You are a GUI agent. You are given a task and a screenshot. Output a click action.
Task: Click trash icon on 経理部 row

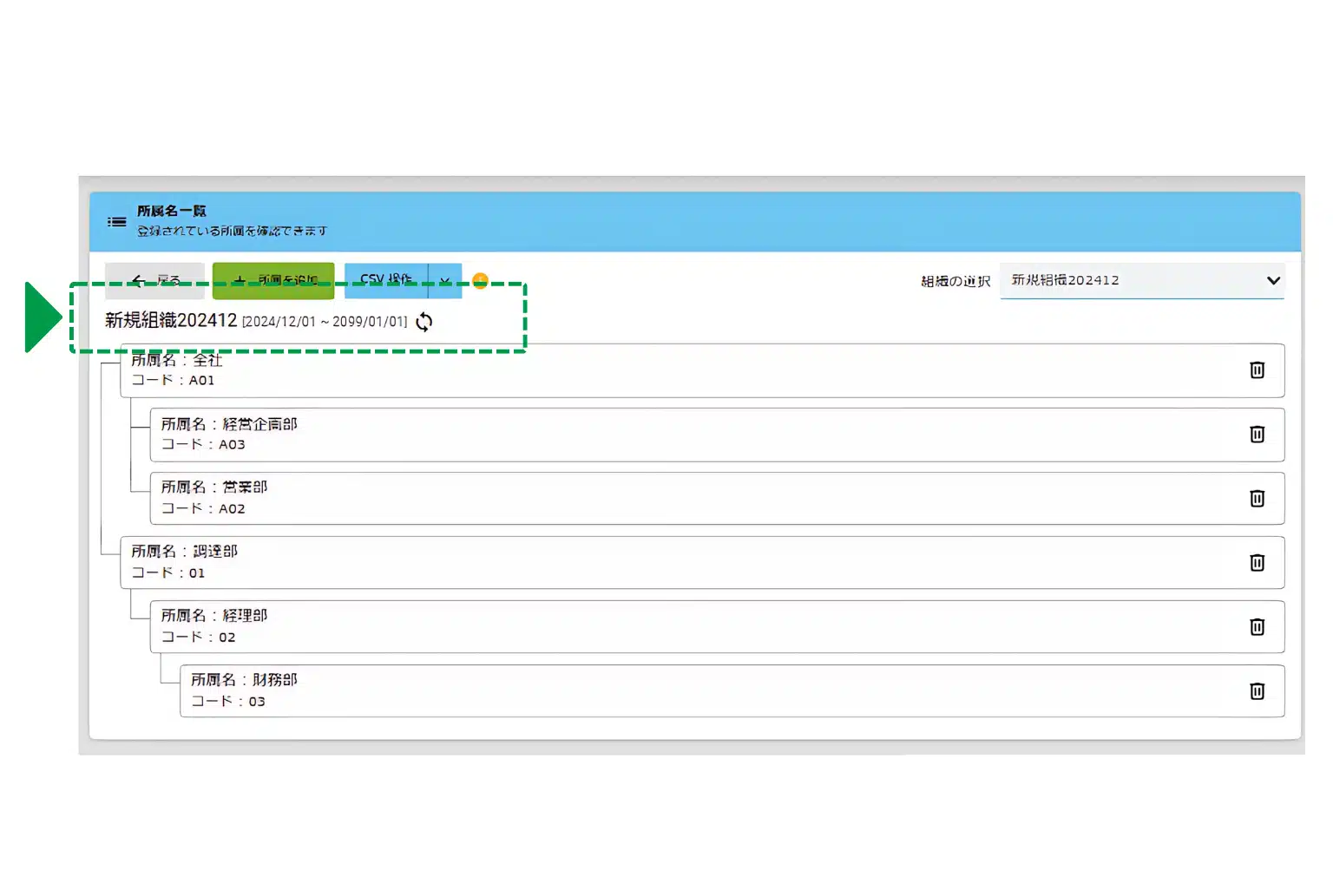[1257, 627]
